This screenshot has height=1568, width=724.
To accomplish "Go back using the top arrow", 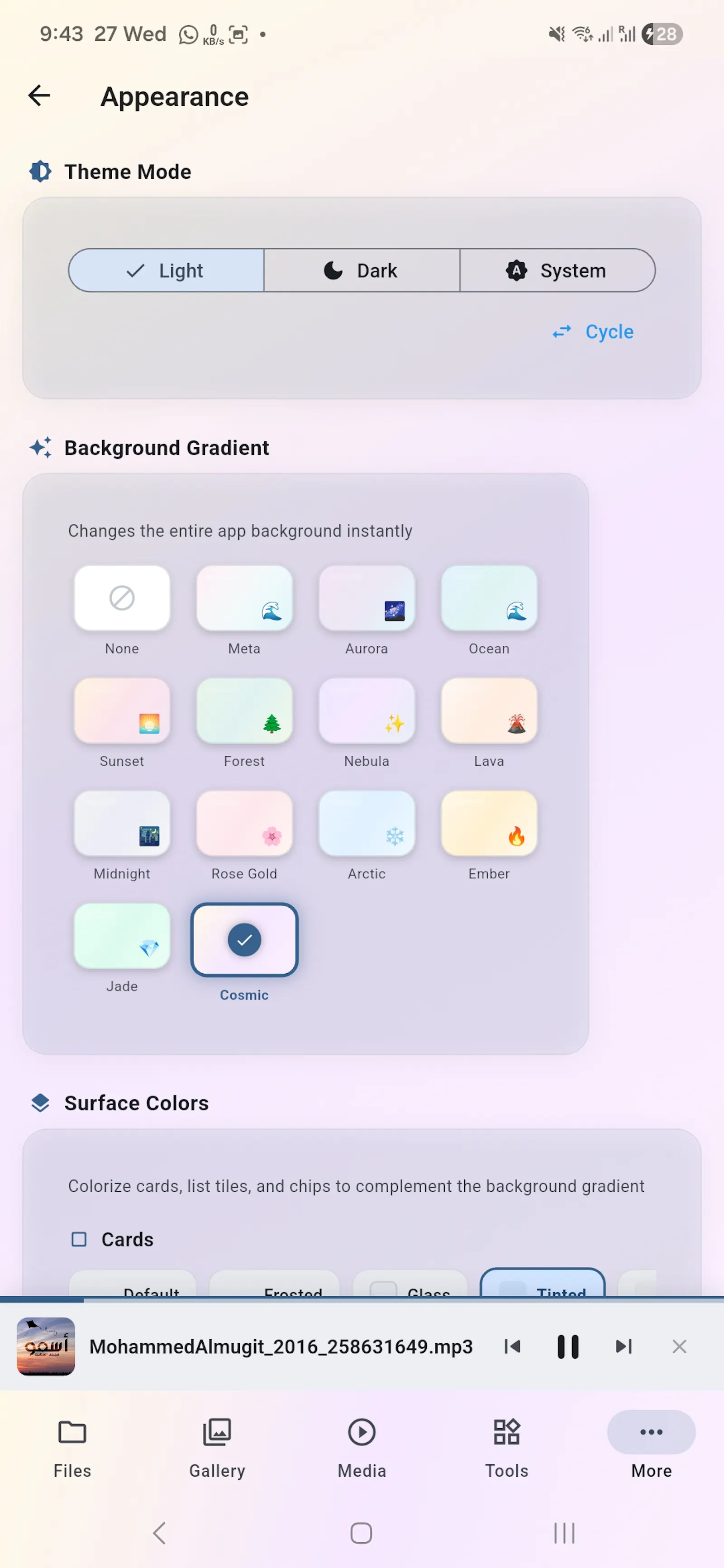I will pyautogui.click(x=39, y=95).
